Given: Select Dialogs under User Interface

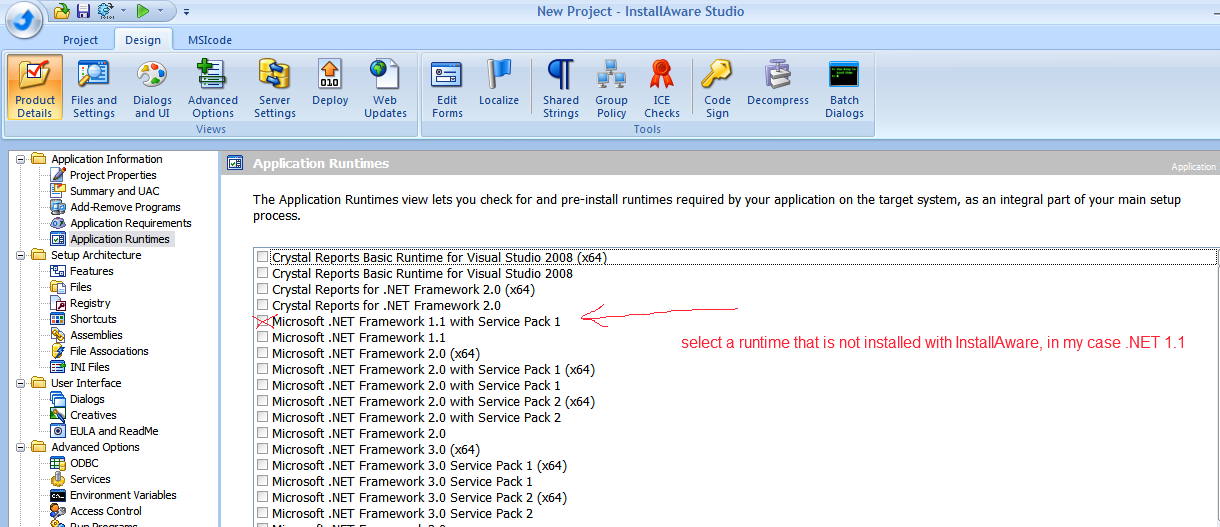Looking at the screenshot, I should [x=87, y=399].
